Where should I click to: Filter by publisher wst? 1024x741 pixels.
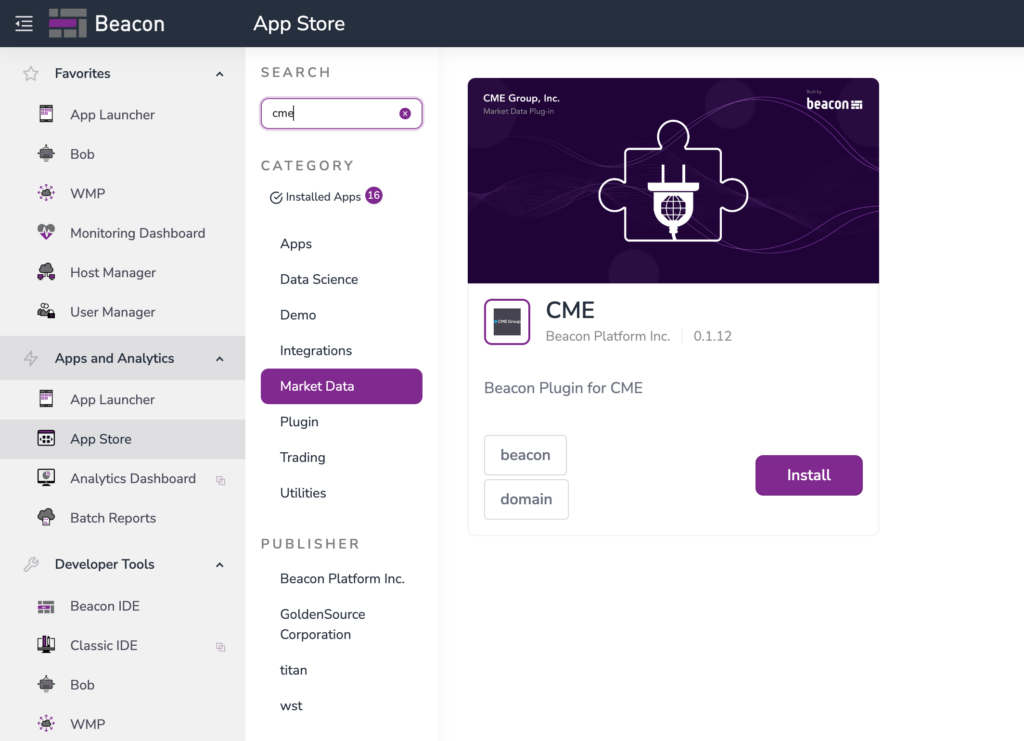tap(291, 706)
